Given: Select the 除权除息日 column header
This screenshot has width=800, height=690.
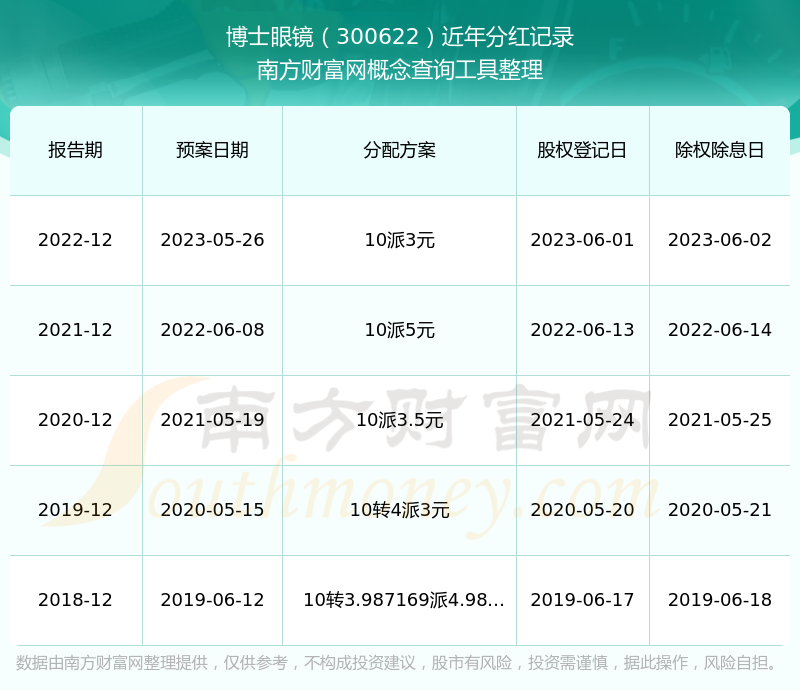Looking at the screenshot, I should click(719, 150).
